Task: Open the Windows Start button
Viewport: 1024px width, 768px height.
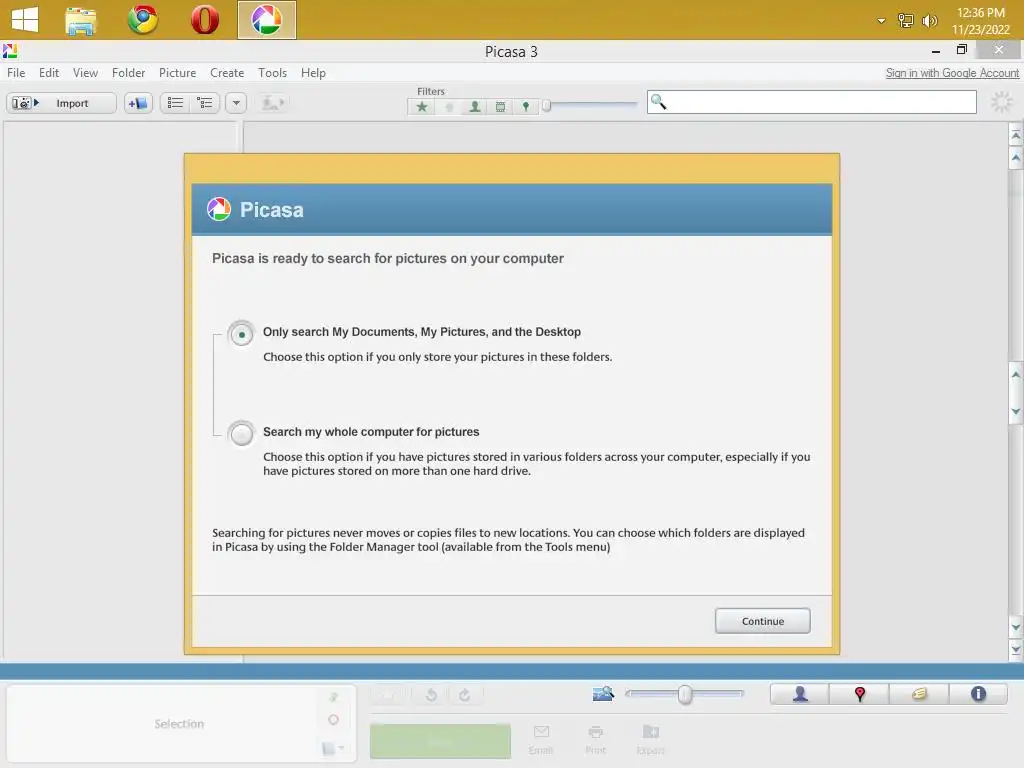Action: click(x=25, y=20)
